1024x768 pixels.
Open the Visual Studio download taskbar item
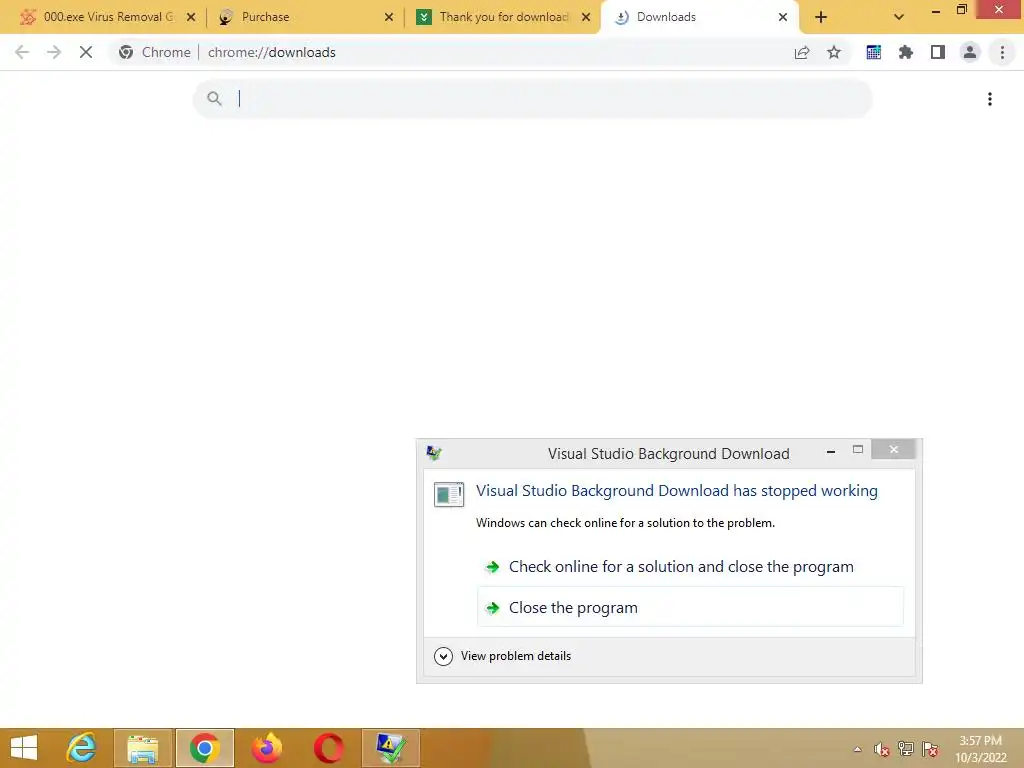tap(391, 748)
